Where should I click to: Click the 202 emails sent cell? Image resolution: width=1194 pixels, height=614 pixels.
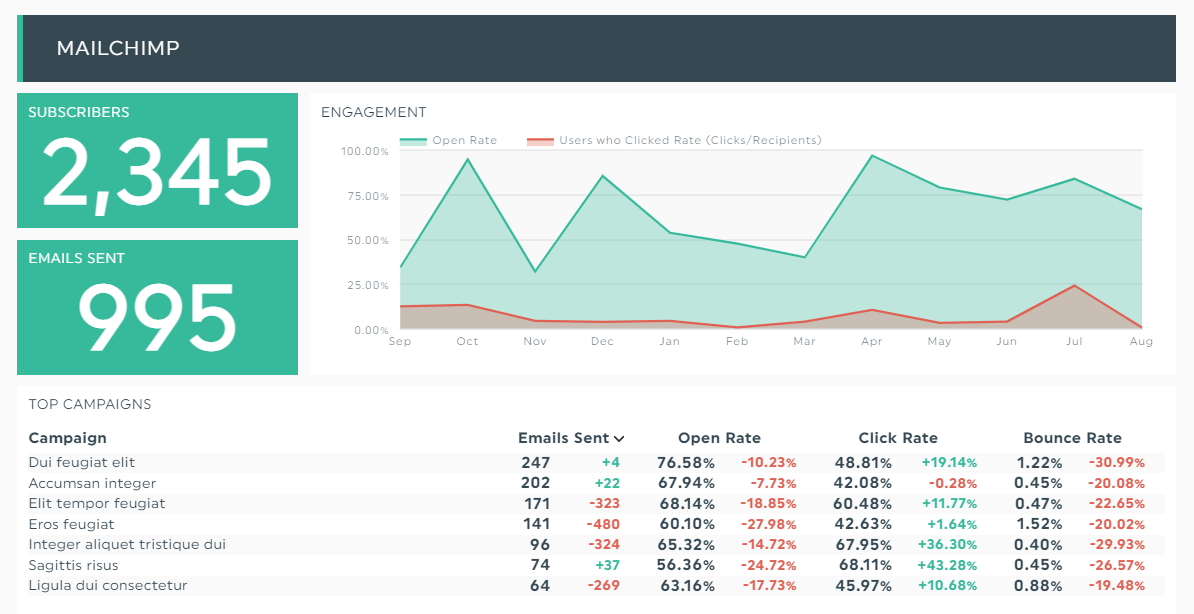(x=535, y=483)
